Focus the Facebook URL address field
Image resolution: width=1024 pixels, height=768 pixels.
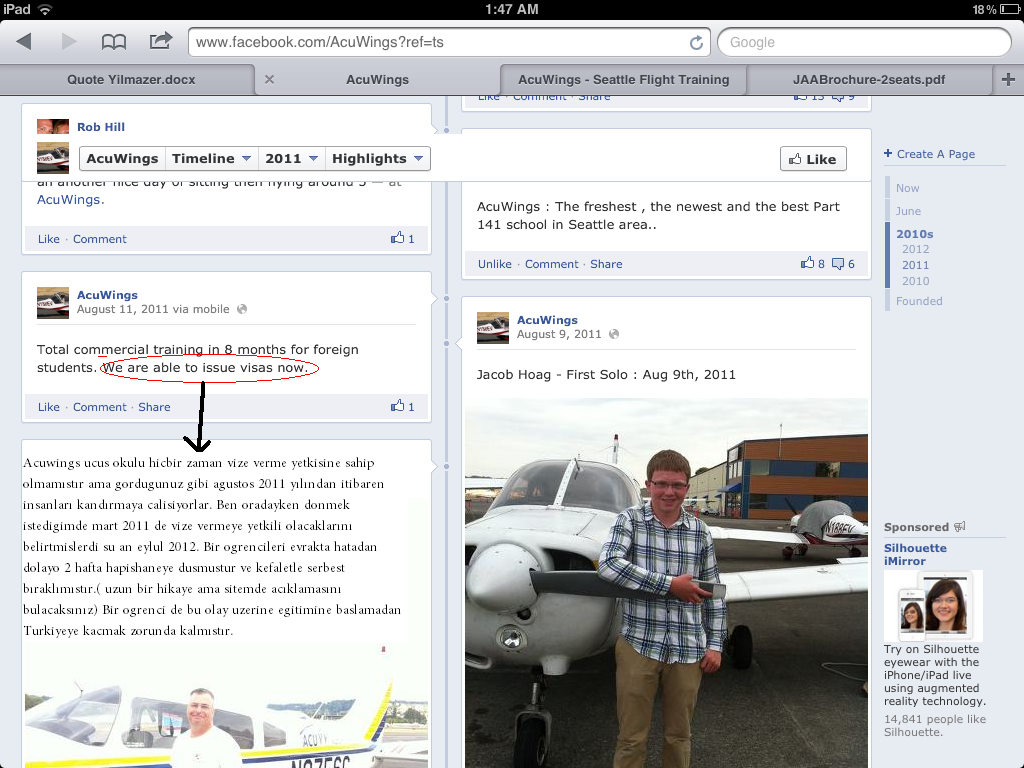[449, 42]
